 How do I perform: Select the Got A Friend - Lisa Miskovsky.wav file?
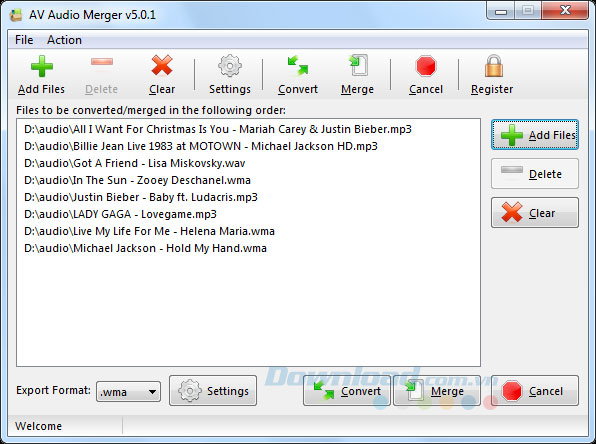click(134, 163)
